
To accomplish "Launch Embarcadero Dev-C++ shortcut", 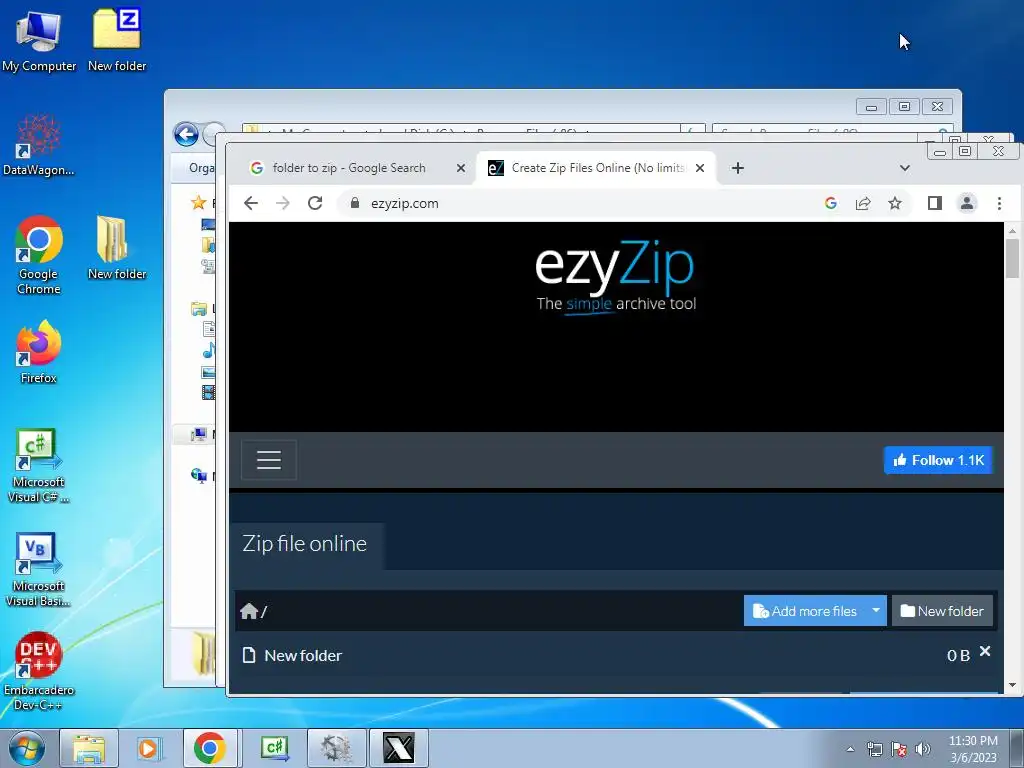I will [39, 671].
